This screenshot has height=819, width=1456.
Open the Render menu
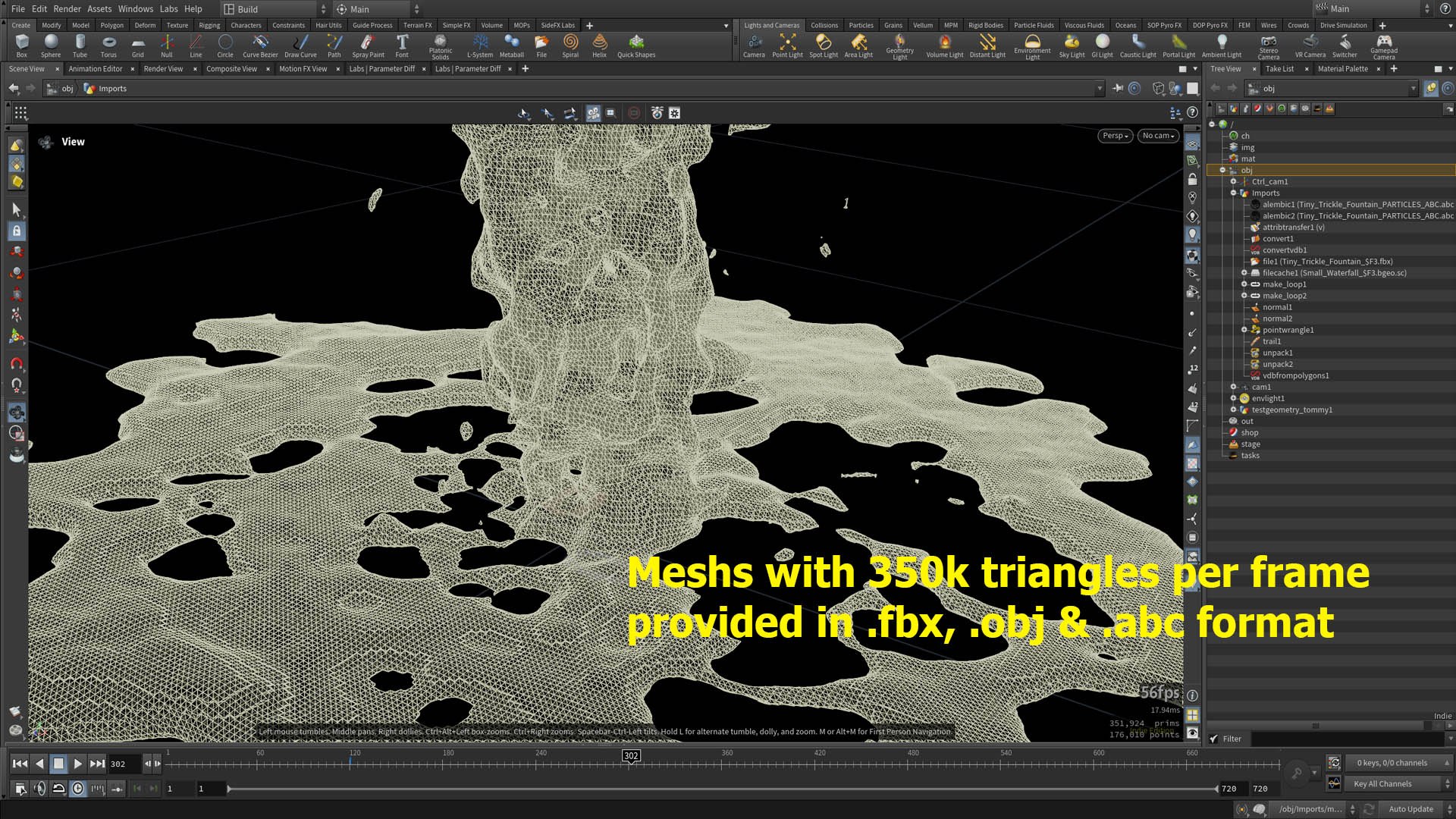point(67,9)
